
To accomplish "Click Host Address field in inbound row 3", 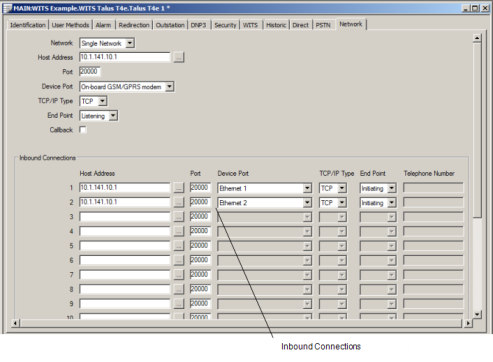I will coord(125,217).
